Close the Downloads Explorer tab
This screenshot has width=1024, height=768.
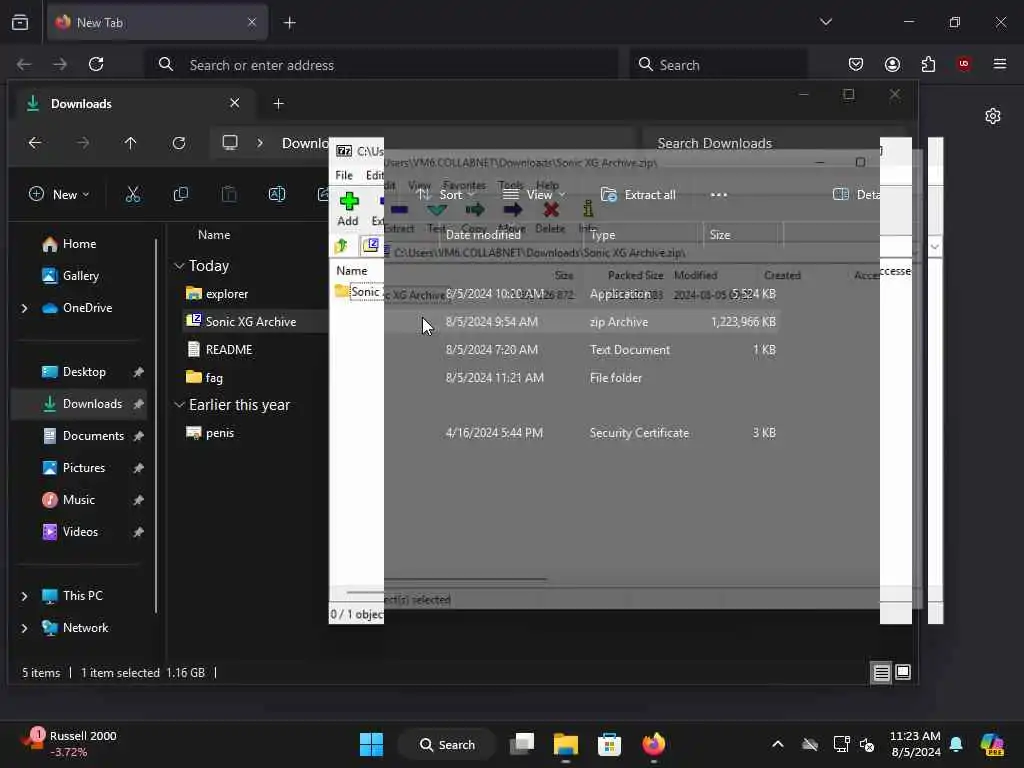pyautogui.click(x=234, y=103)
